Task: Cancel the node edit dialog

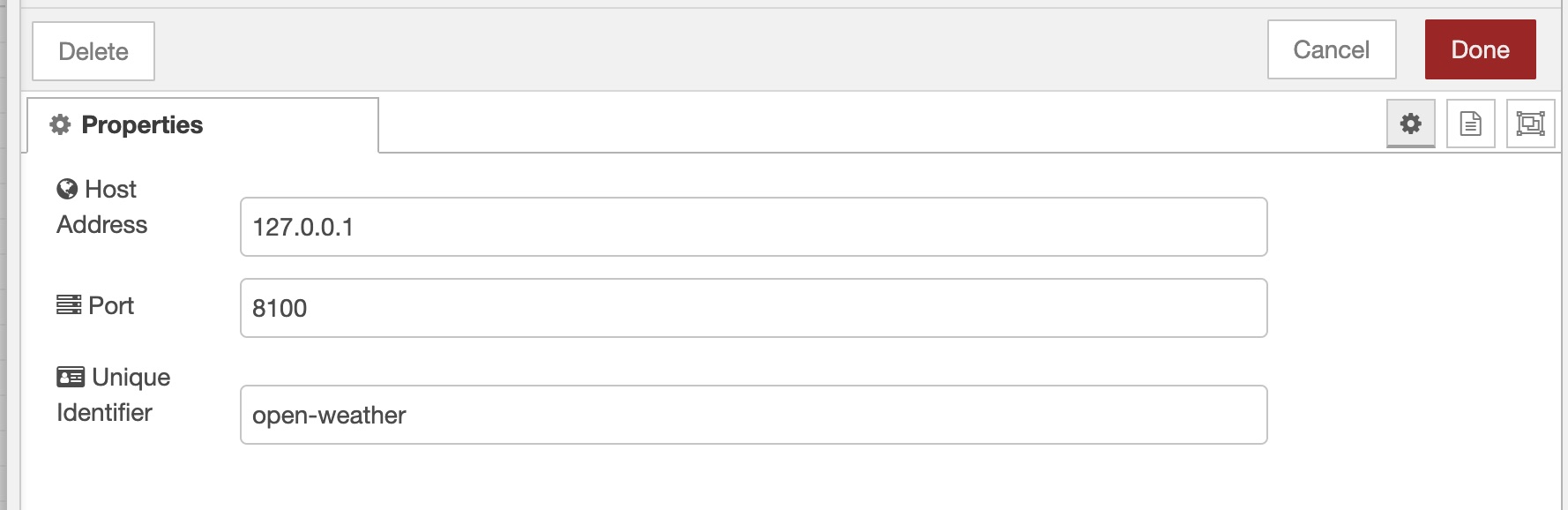Action: 1331,49
